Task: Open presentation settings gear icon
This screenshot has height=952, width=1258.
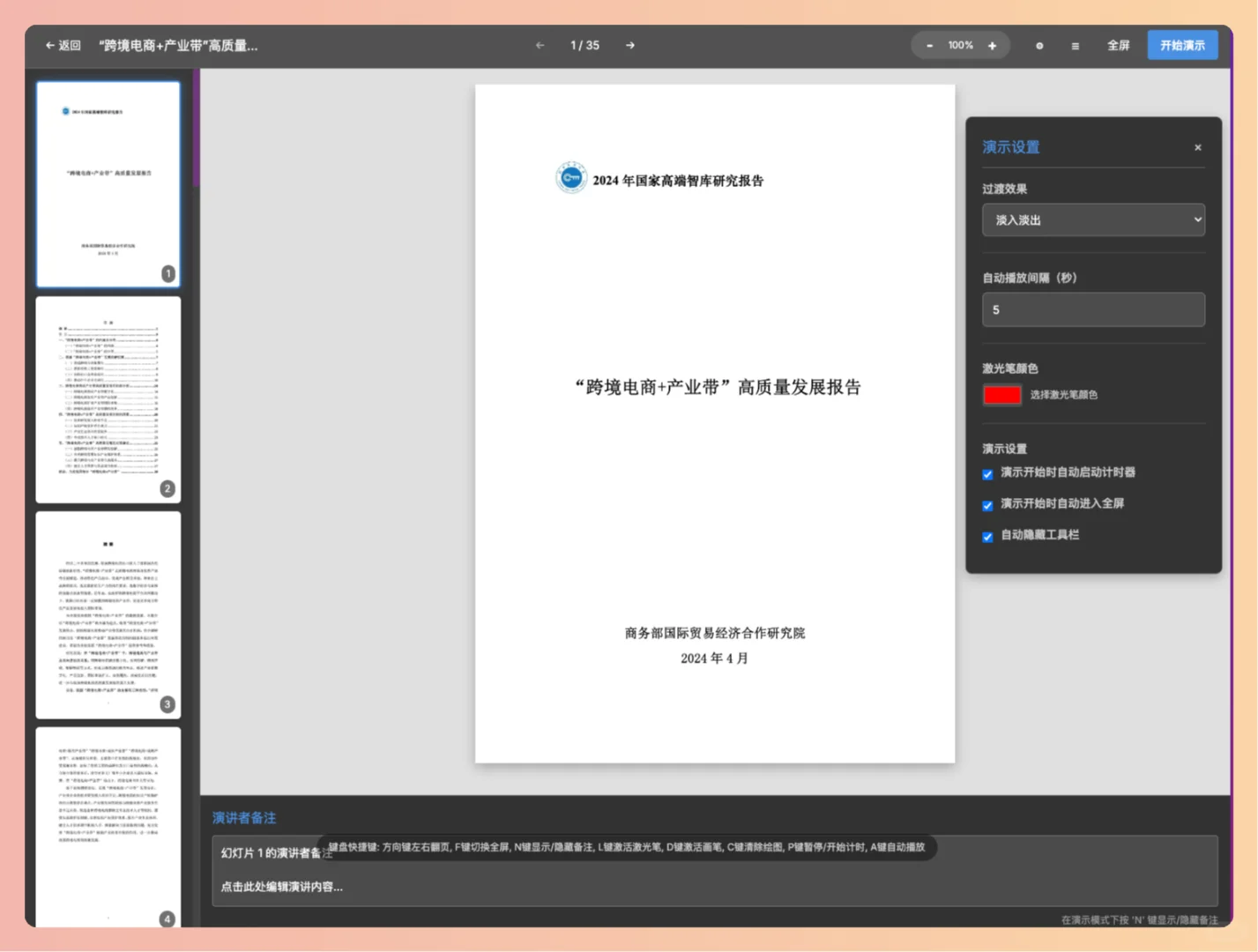Action: tap(1039, 46)
